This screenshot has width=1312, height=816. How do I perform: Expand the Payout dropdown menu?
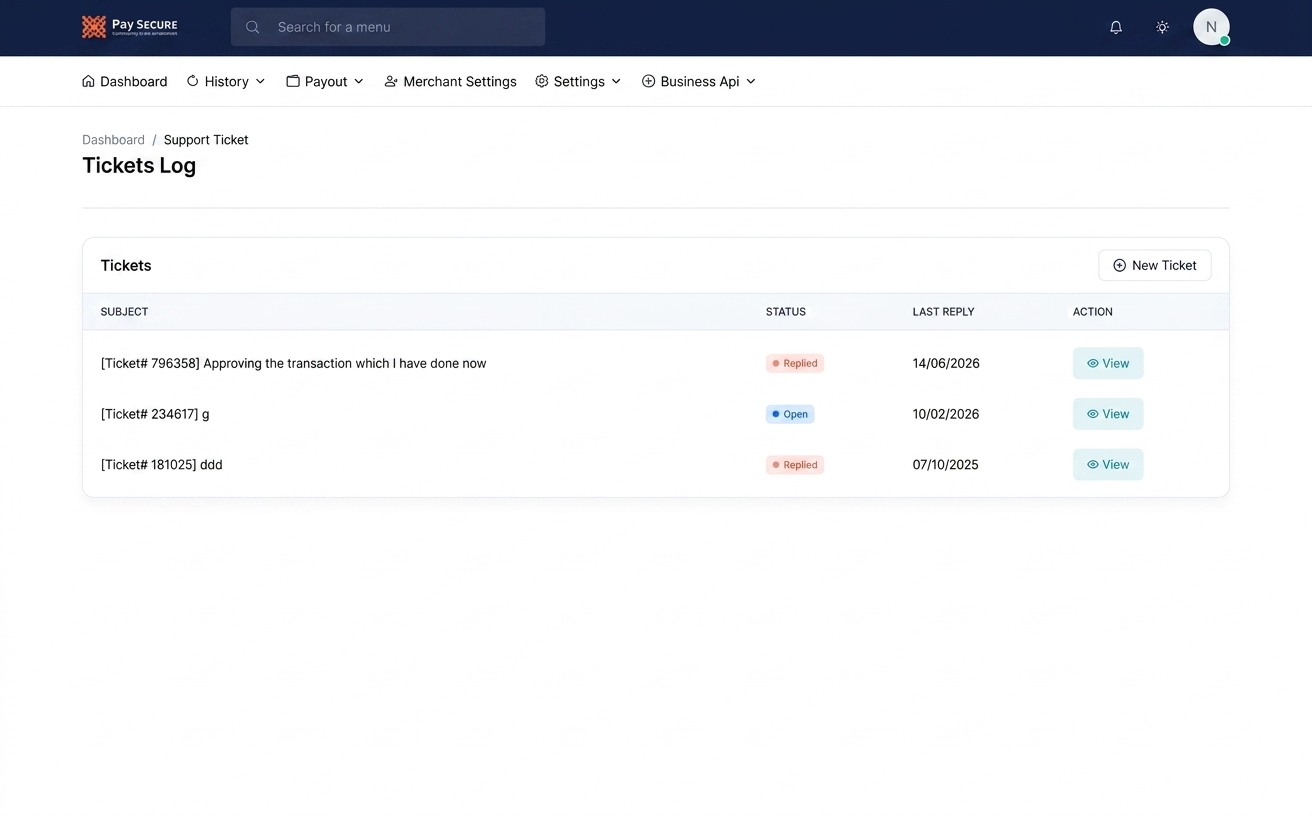[x=325, y=81]
